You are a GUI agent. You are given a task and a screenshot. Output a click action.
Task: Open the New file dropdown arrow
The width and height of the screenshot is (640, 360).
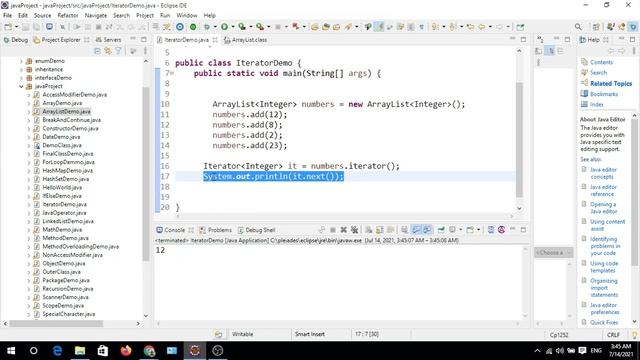point(16,27)
